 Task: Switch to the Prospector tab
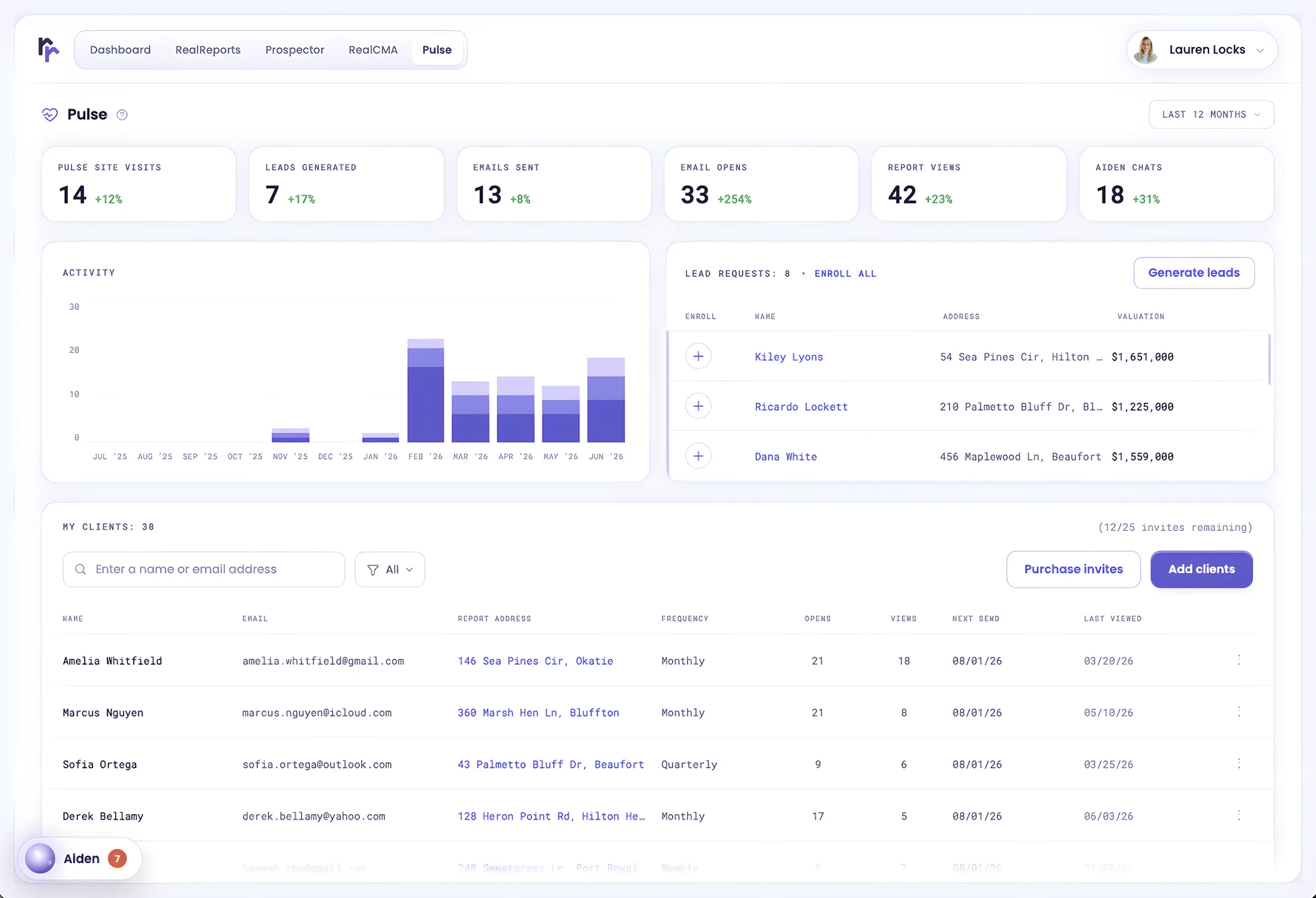click(295, 50)
